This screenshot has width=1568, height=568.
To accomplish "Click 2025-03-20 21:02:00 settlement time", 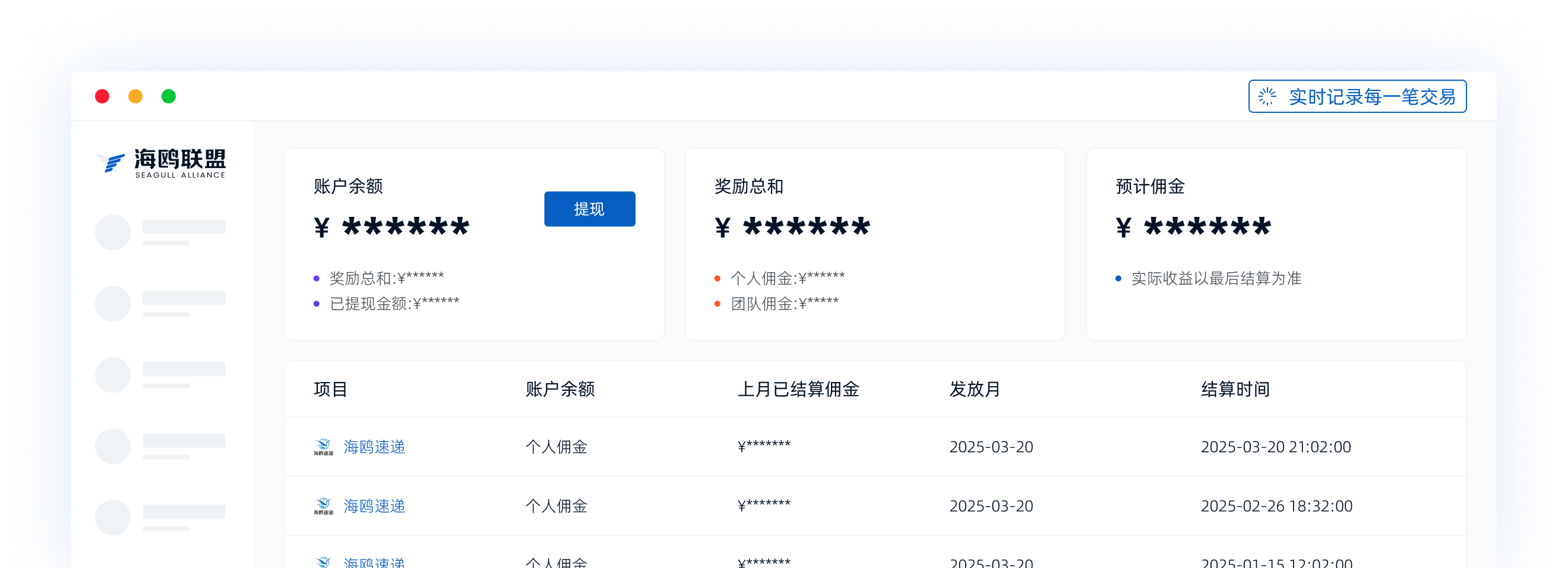I will coord(1276,447).
